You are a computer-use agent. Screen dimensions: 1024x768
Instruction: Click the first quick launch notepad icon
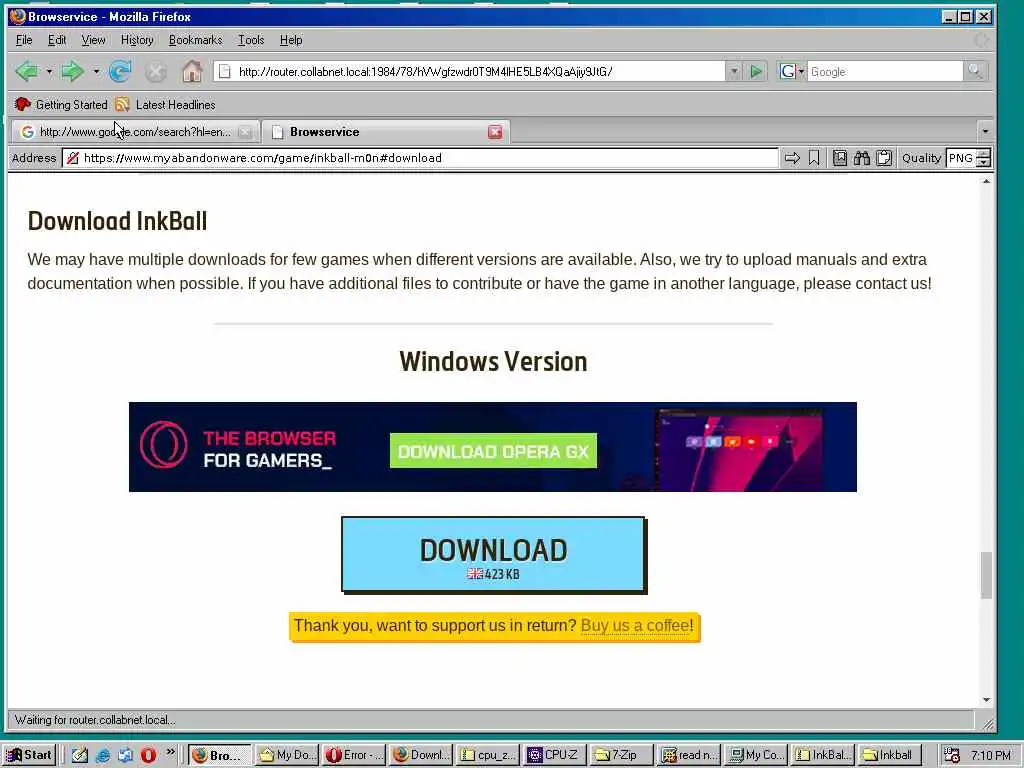click(x=80, y=755)
